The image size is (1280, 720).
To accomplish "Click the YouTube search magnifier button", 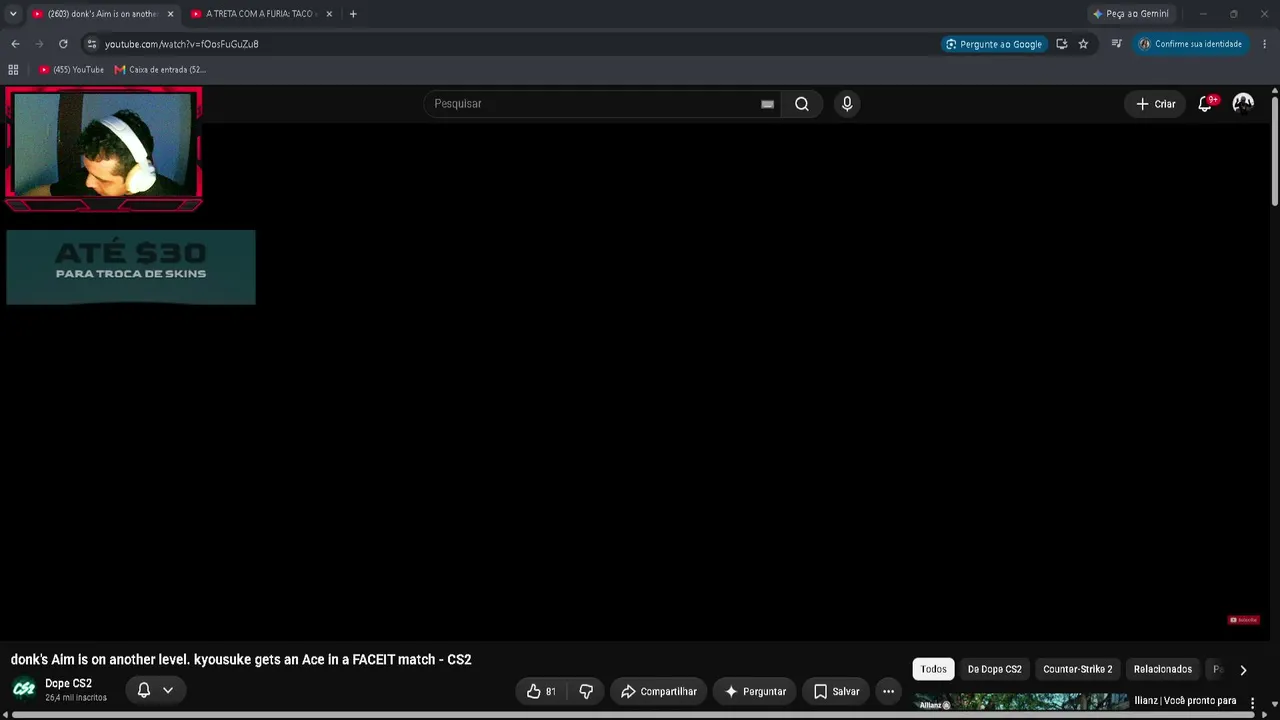I will point(802,104).
